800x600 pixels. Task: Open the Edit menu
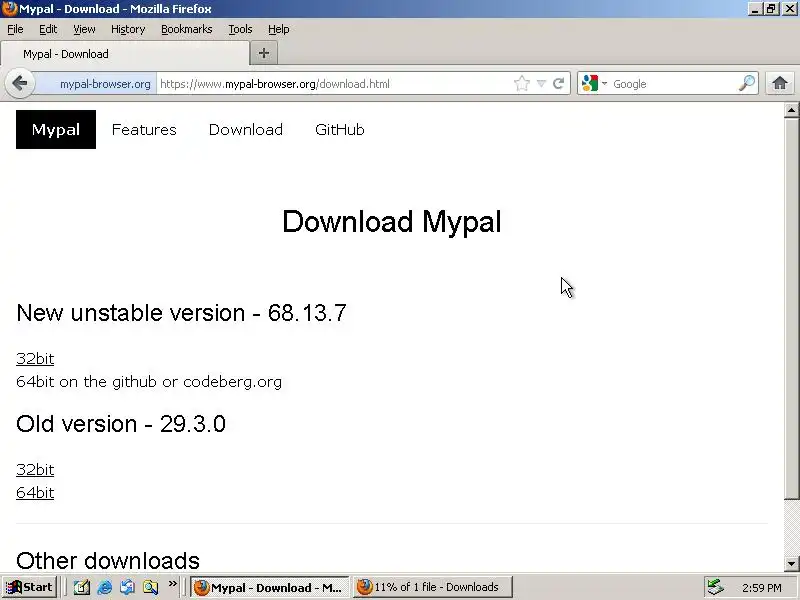click(48, 29)
